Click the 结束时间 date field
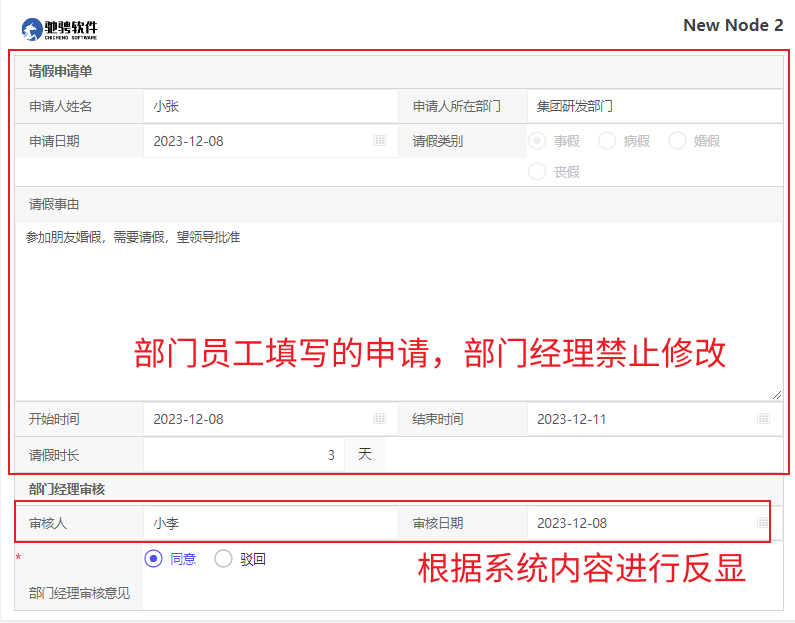Screen dimensions: 795x623 coord(640,419)
